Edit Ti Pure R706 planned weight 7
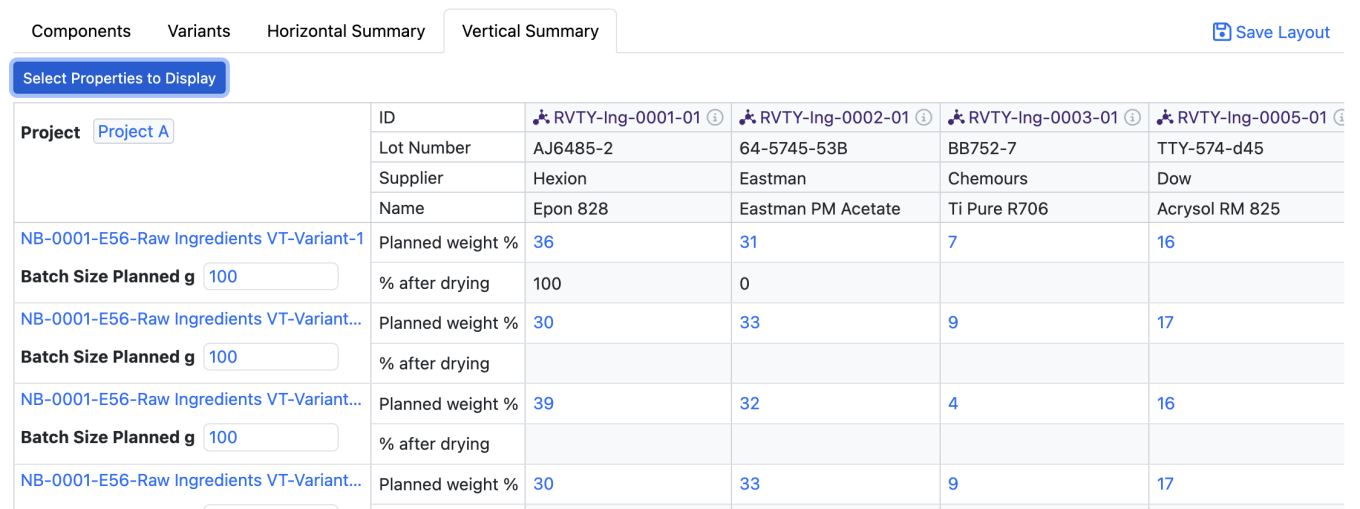This screenshot has height=509, width=1360. pyautogui.click(x=952, y=242)
